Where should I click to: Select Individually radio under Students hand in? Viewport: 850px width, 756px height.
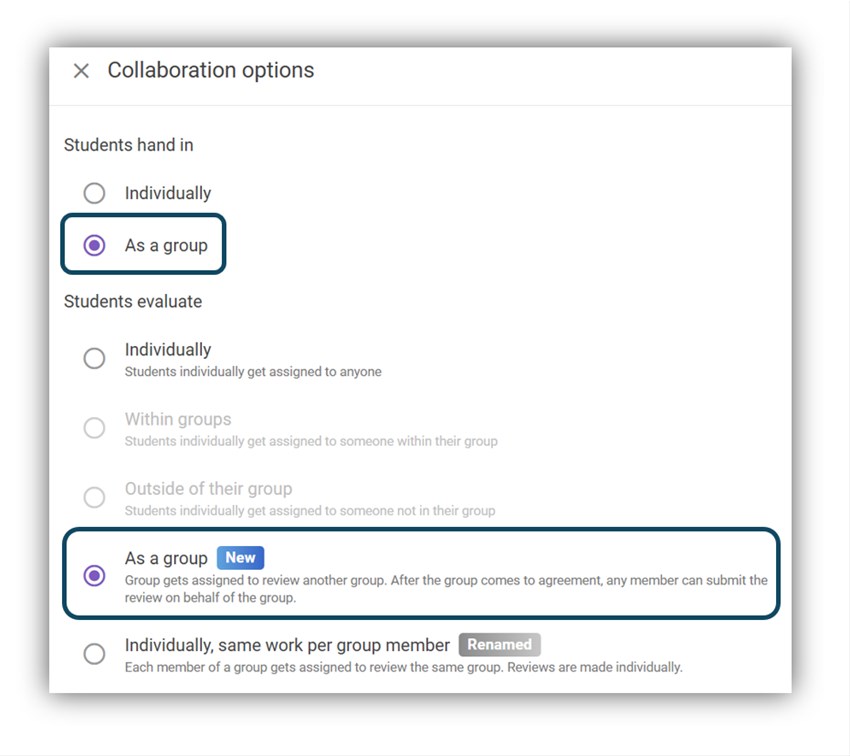tap(94, 193)
